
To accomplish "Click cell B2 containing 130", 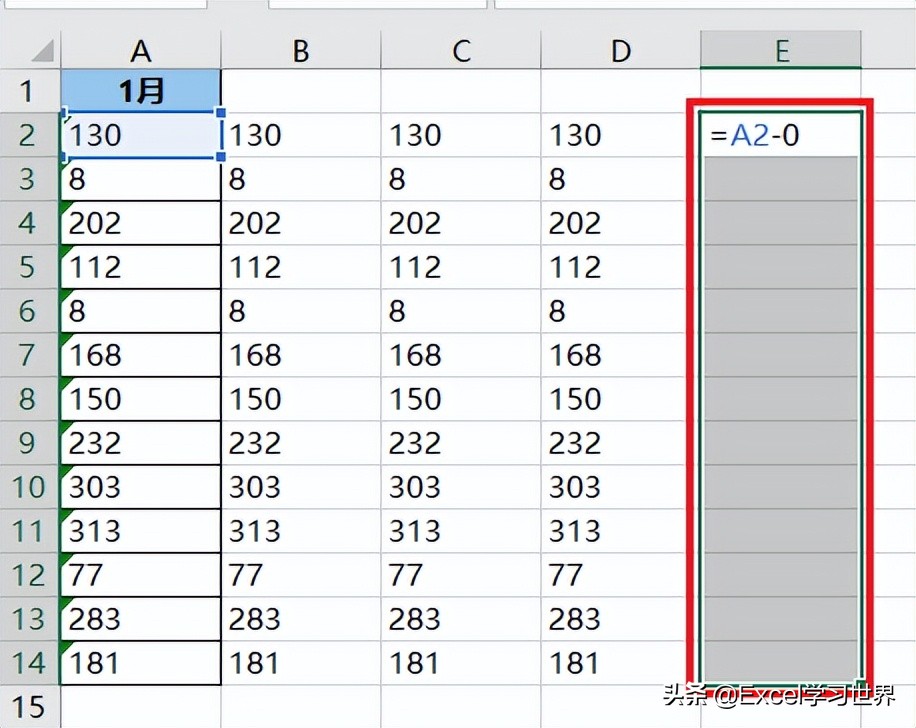I will pos(301,135).
